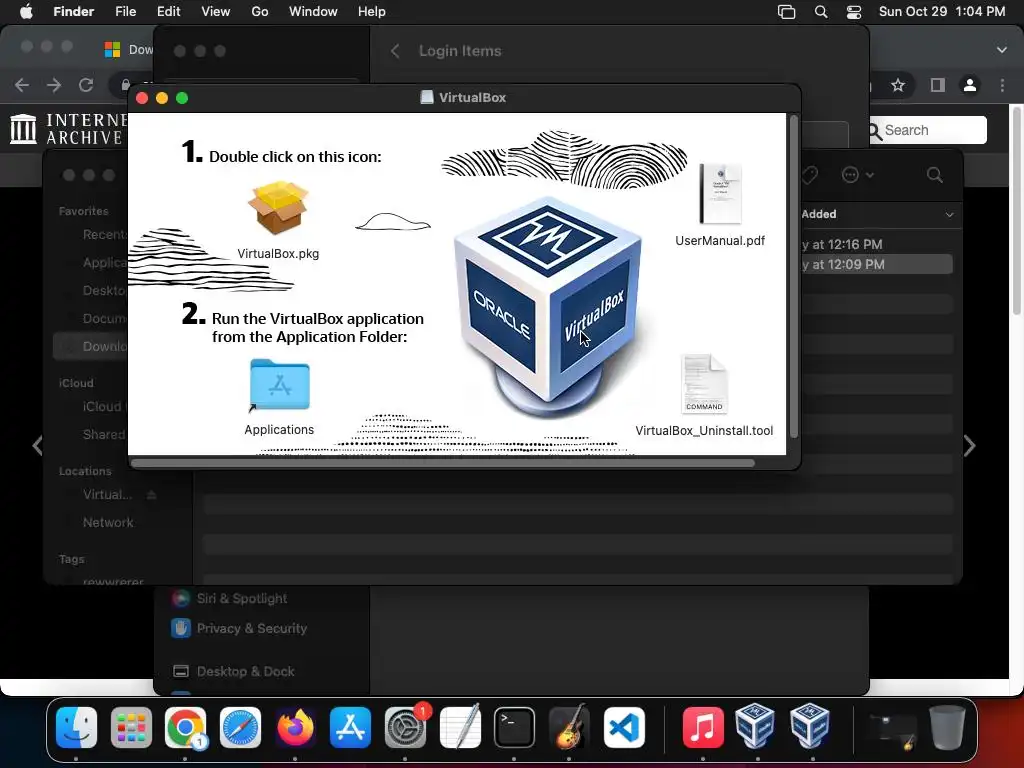Launch Safari from the Dock
The image size is (1024, 768).
click(240, 727)
